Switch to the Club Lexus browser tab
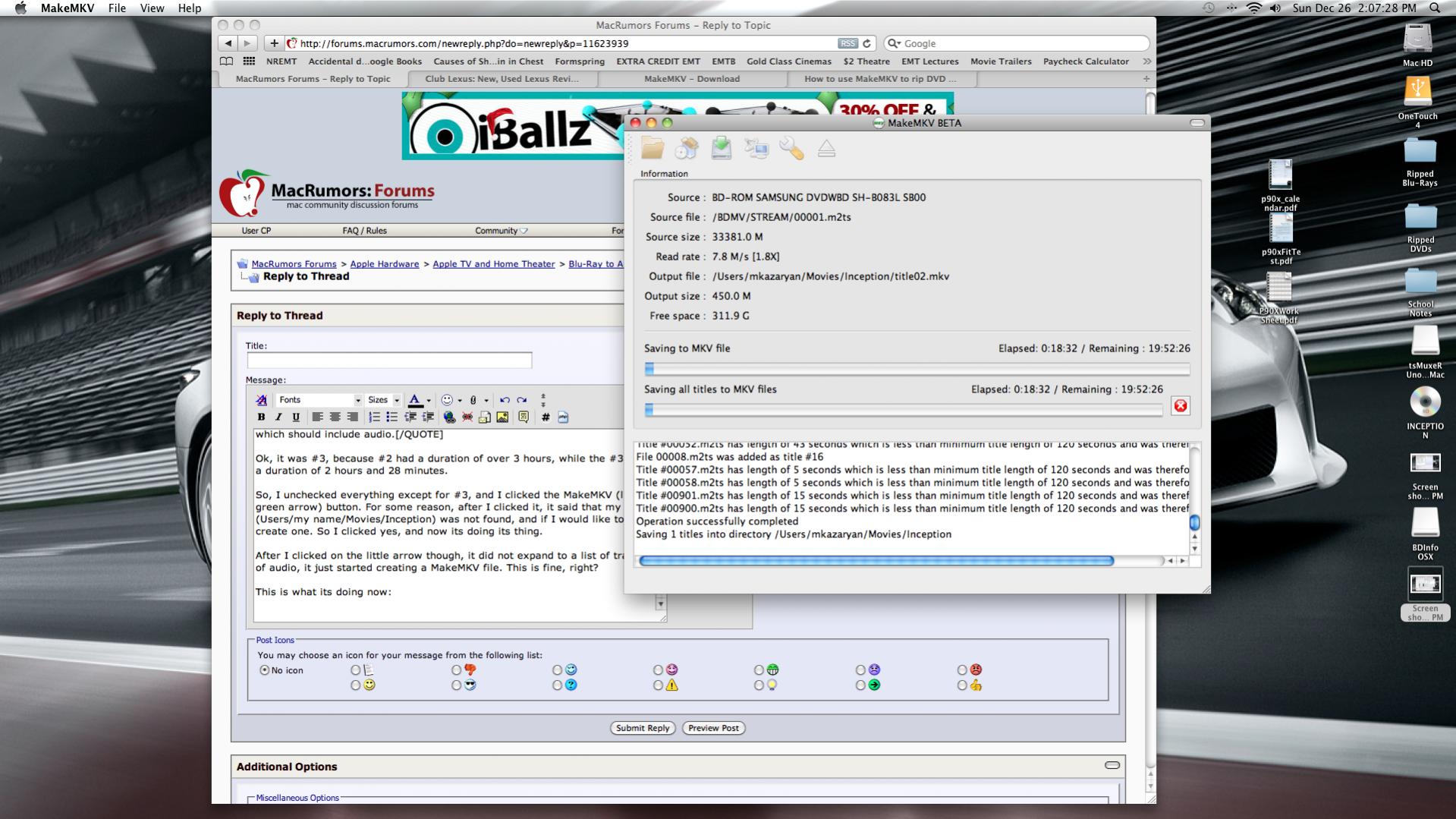Image resolution: width=1456 pixels, height=819 pixels. tap(502, 79)
